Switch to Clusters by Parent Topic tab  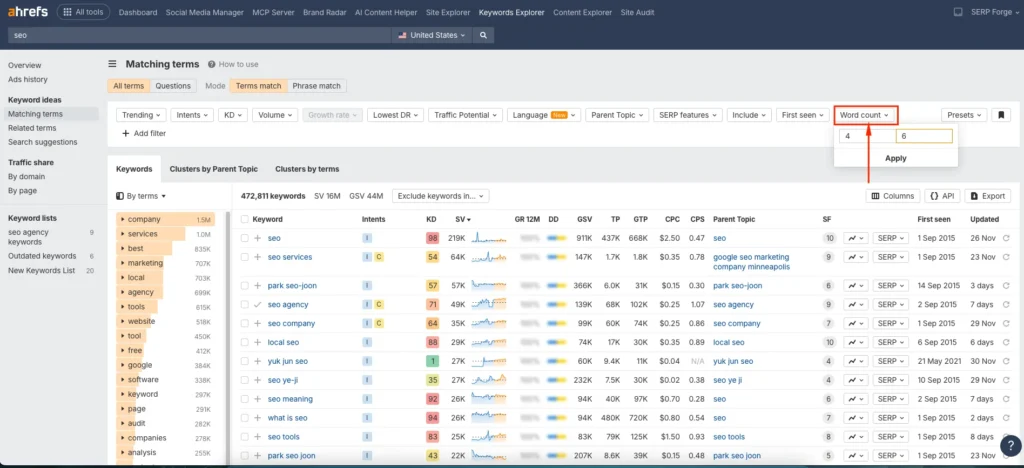[x=213, y=169]
